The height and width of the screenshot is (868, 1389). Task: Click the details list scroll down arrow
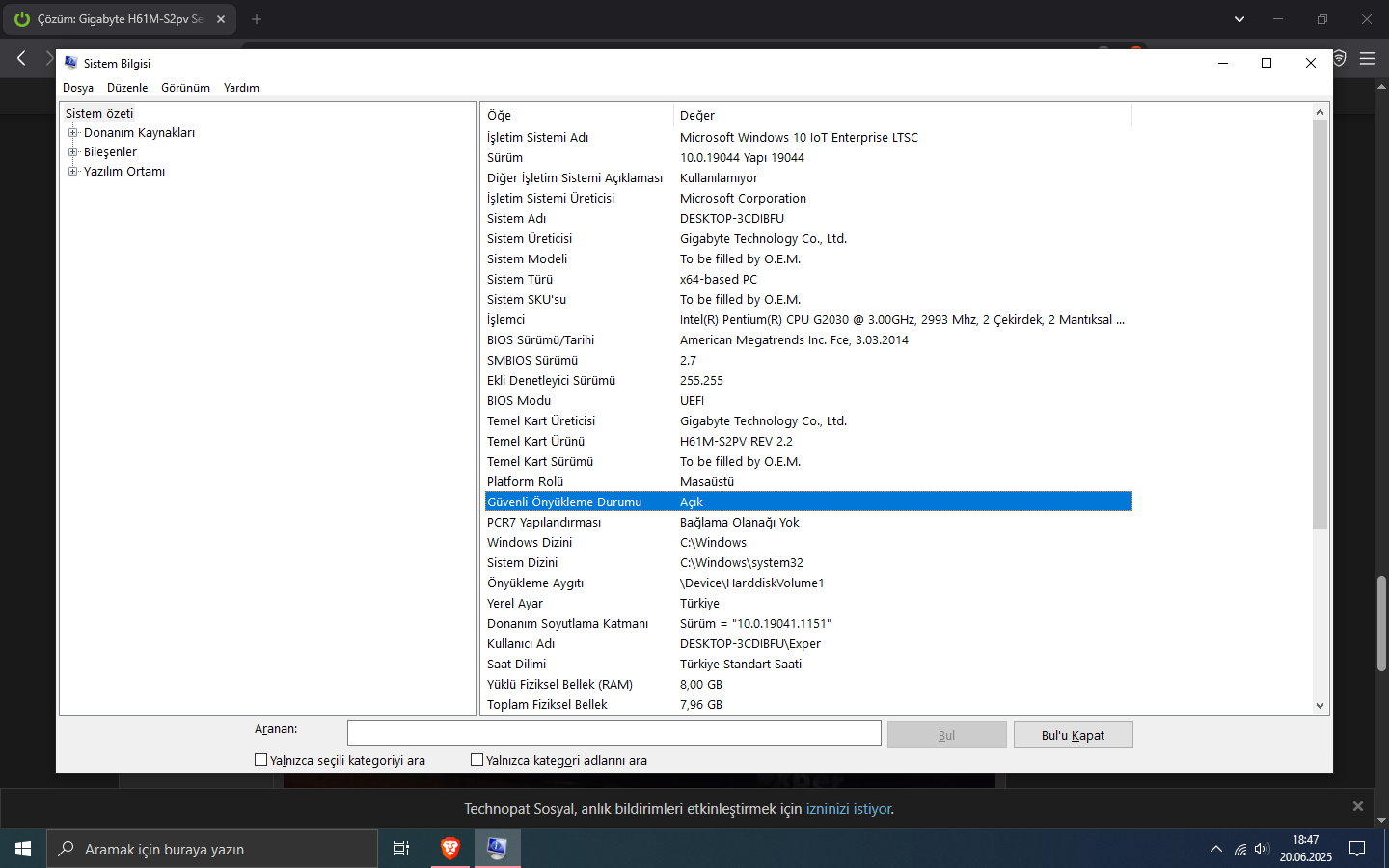click(x=1321, y=706)
